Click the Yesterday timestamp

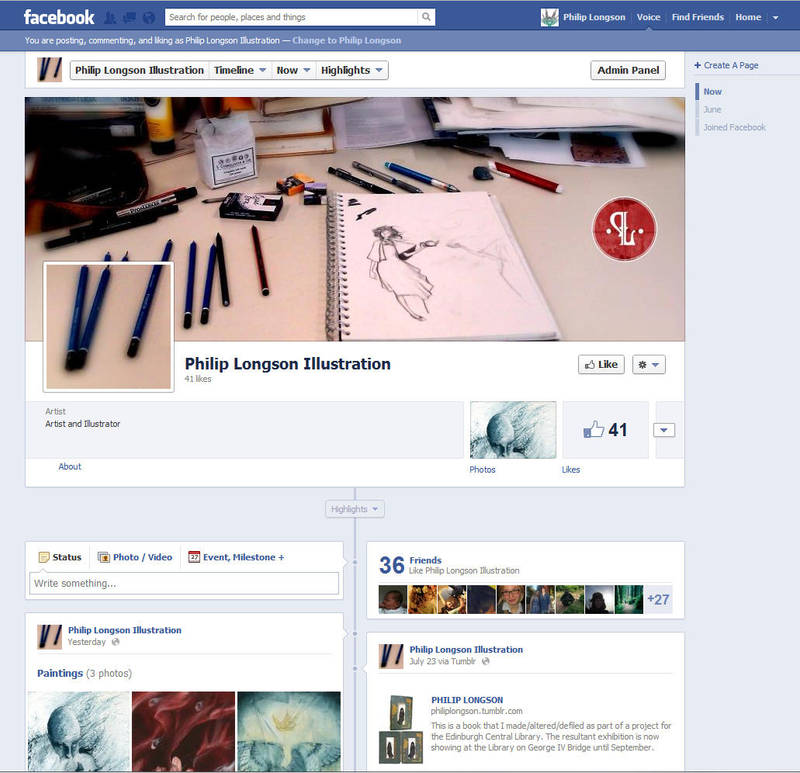click(x=87, y=642)
